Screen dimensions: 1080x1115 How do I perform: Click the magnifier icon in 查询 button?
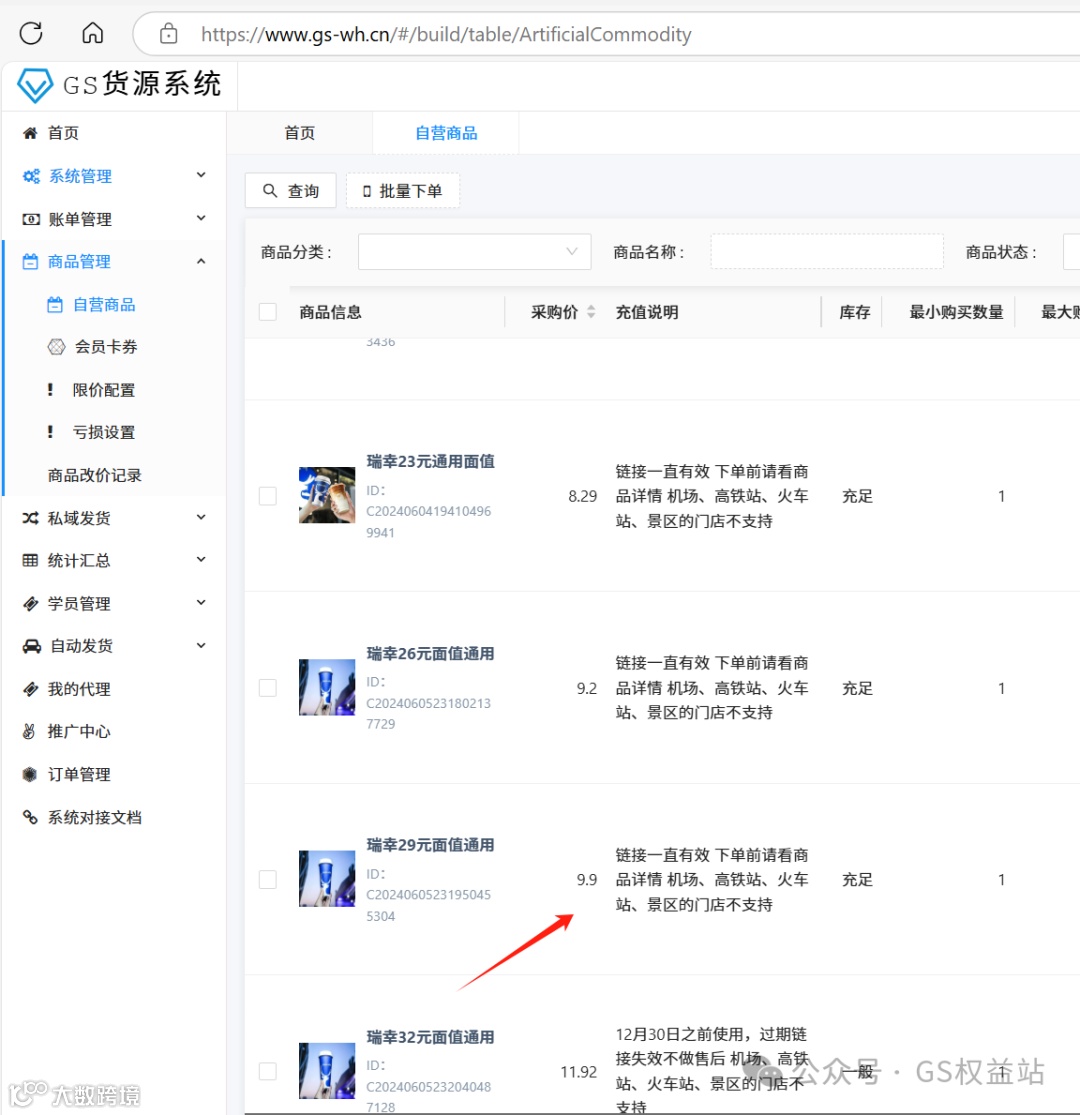[x=270, y=191]
